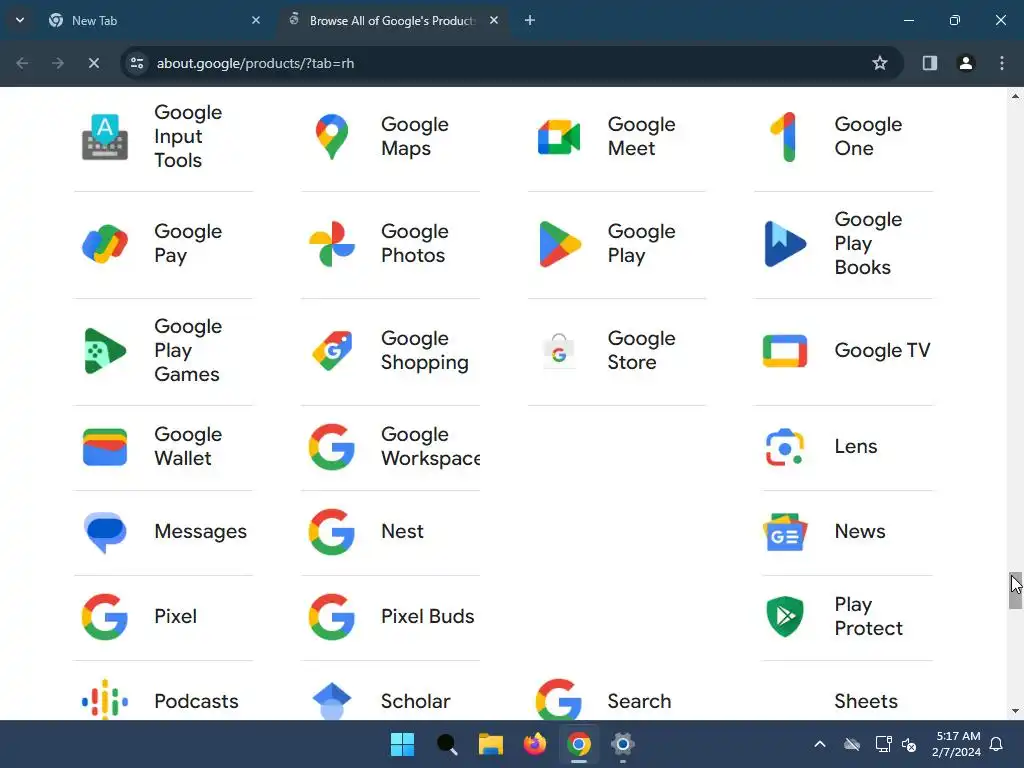The image size is (1024, 768).
Task: Click the Pixel Buds G icon
Action: point(332,616)
